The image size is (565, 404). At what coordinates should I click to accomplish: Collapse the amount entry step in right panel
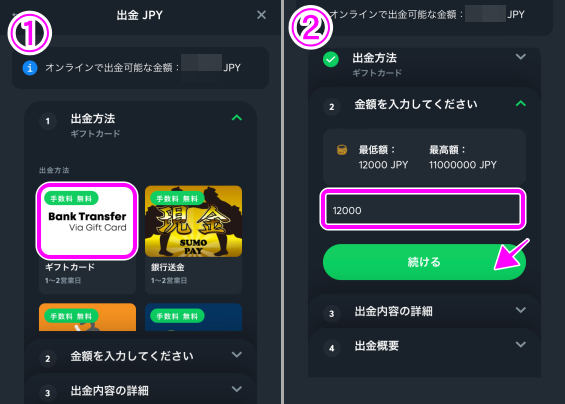pos(521,104)
